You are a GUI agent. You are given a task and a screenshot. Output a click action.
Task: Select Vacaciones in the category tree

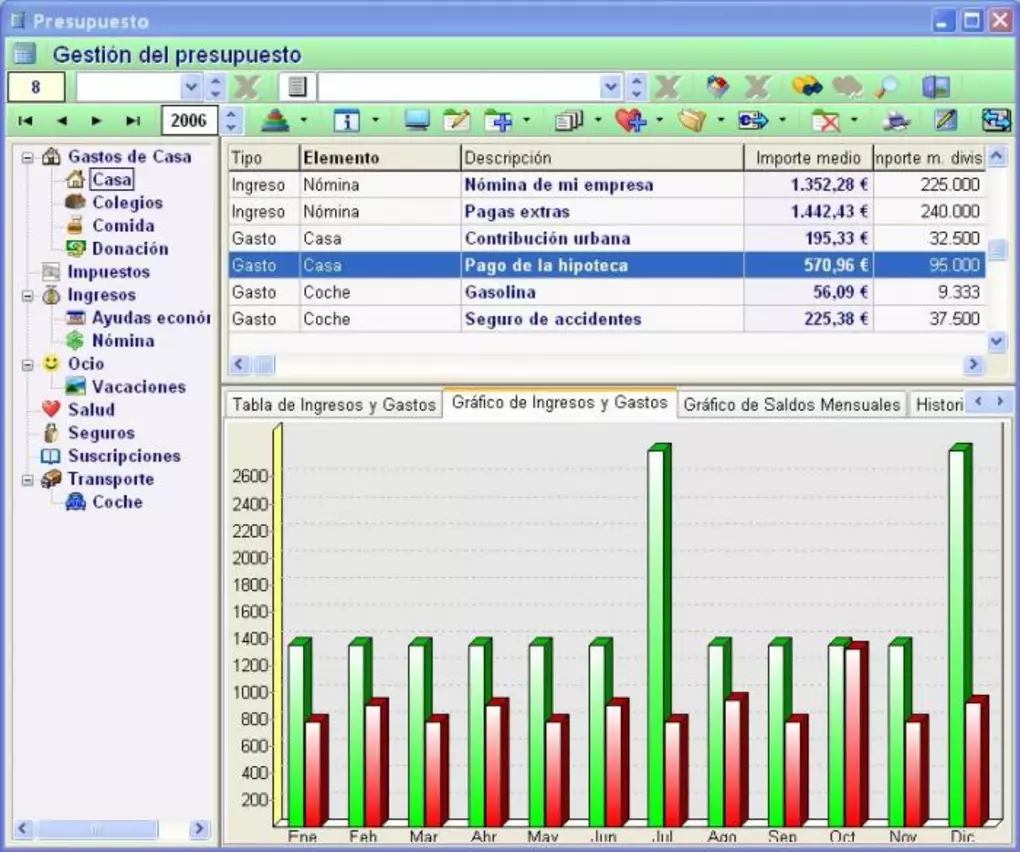point(138,387)
